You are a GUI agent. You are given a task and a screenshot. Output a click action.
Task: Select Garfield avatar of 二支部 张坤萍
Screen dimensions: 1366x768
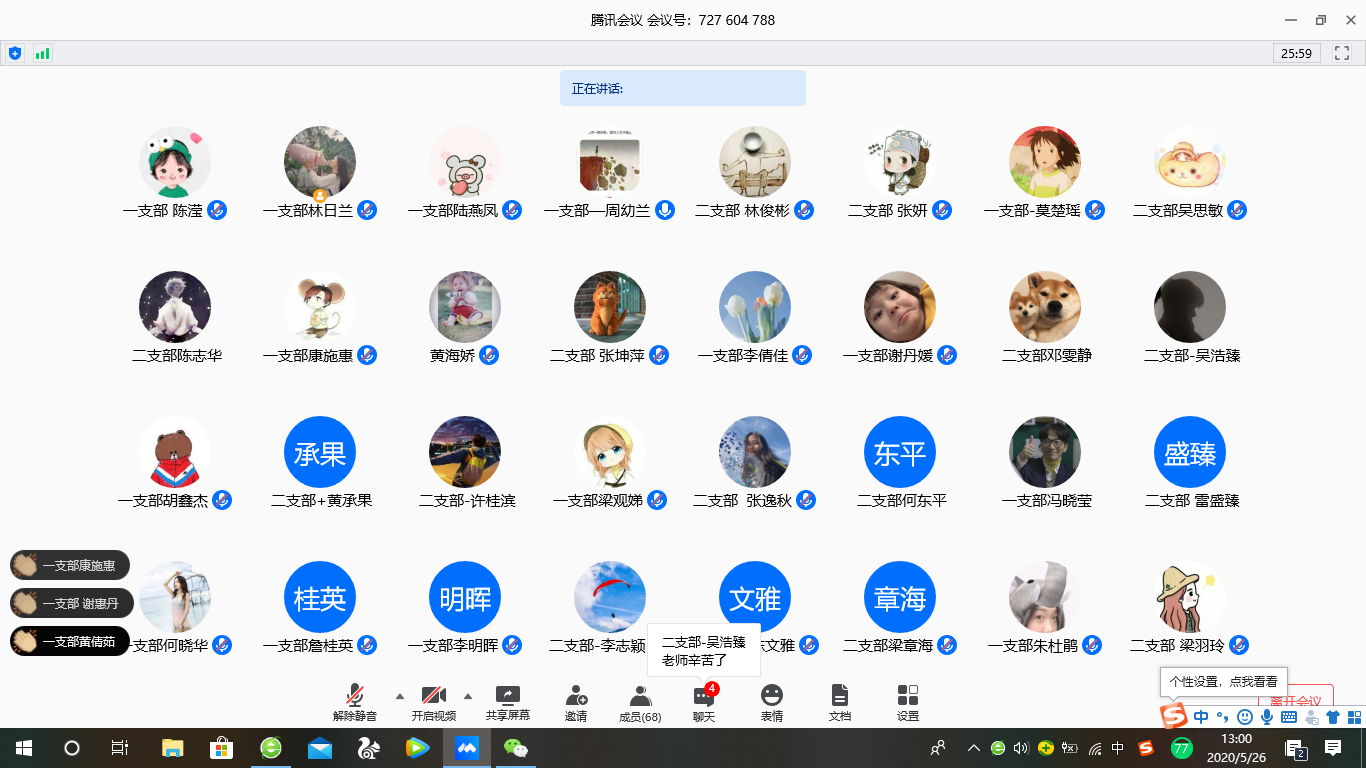(x=610, y=307)
